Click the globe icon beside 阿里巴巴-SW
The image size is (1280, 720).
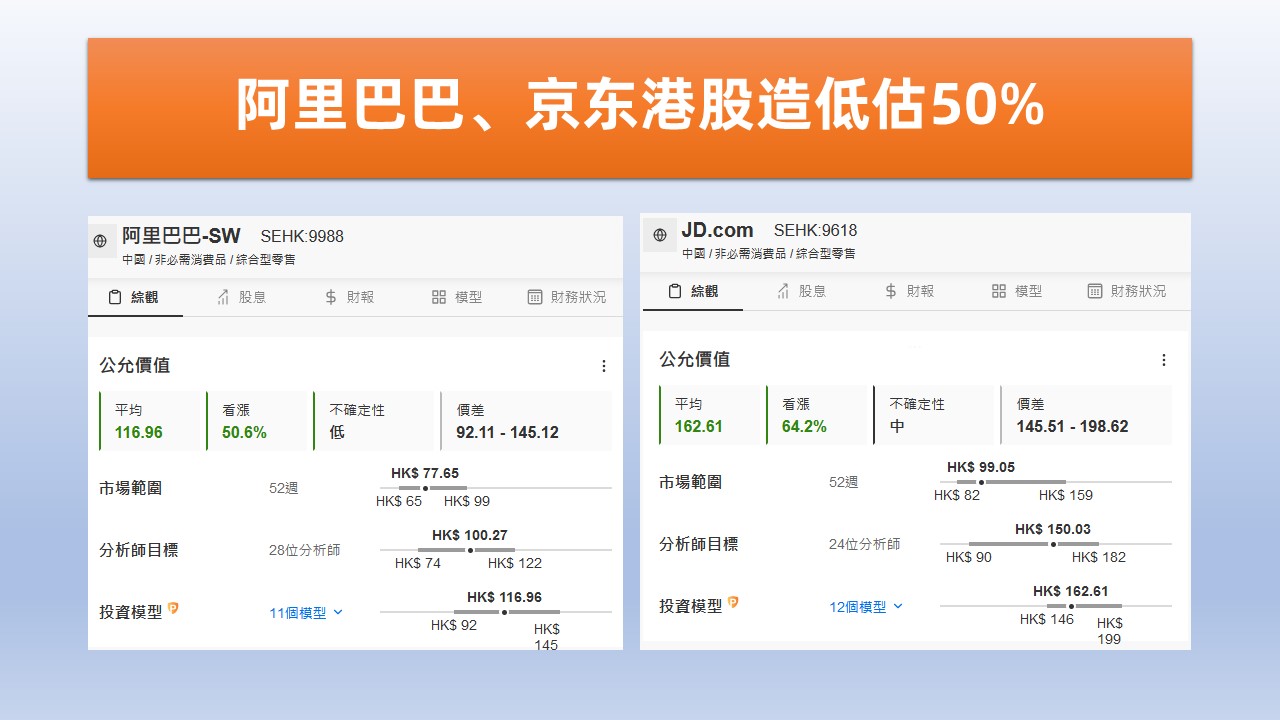pos(100,241)
